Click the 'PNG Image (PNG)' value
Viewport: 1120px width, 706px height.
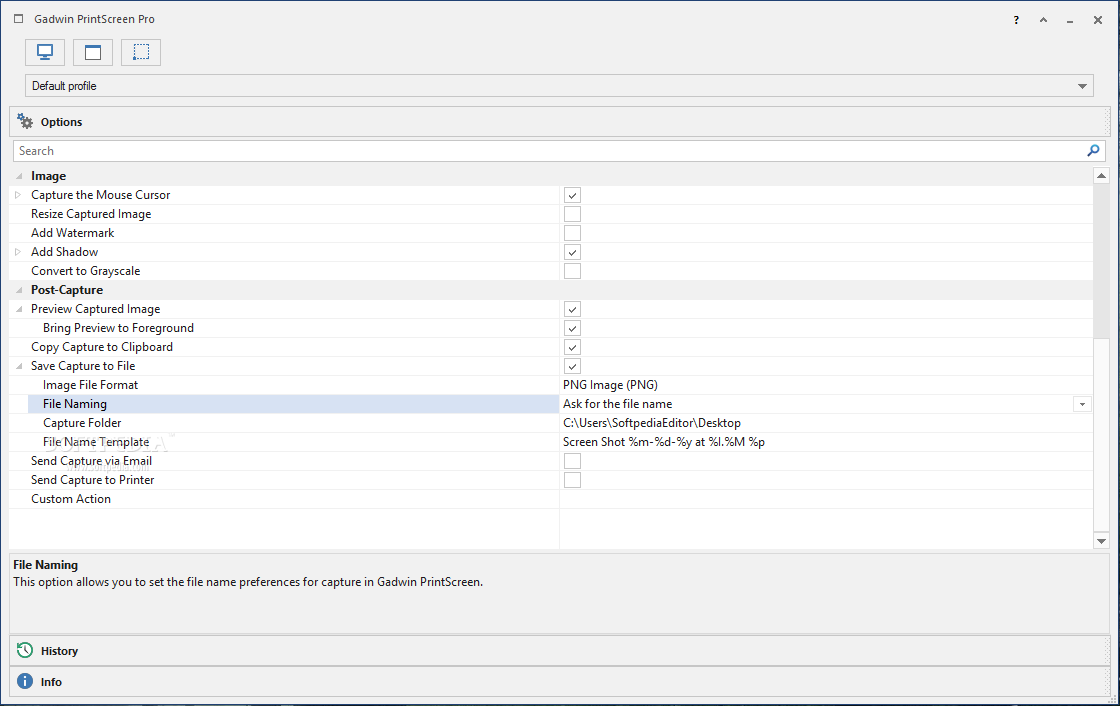pyautogui.click(x=610, y=384)
